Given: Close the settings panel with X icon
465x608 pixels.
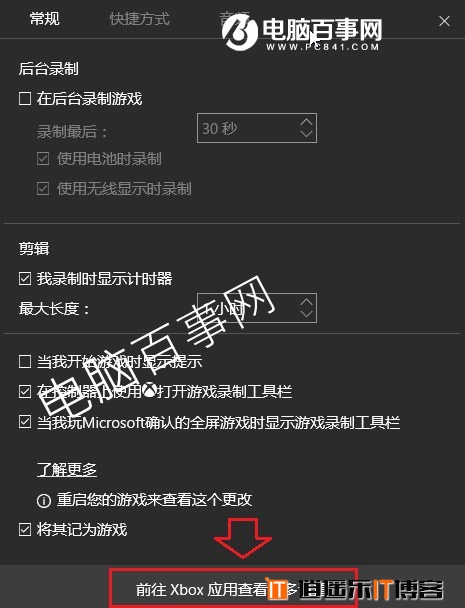Looking at the screenshot, I should click(444, 21).
